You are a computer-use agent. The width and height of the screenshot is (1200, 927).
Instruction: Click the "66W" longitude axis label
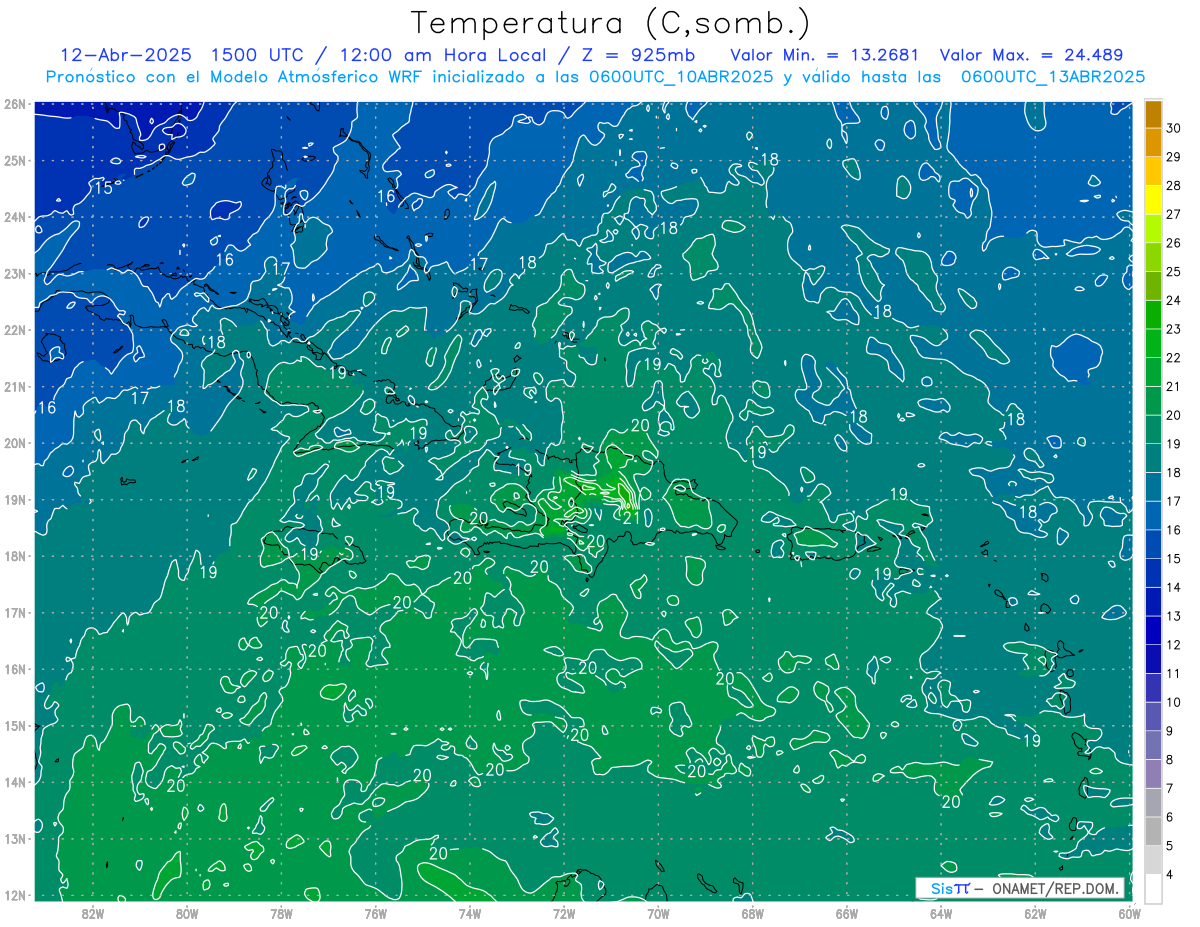pos(847,913)
